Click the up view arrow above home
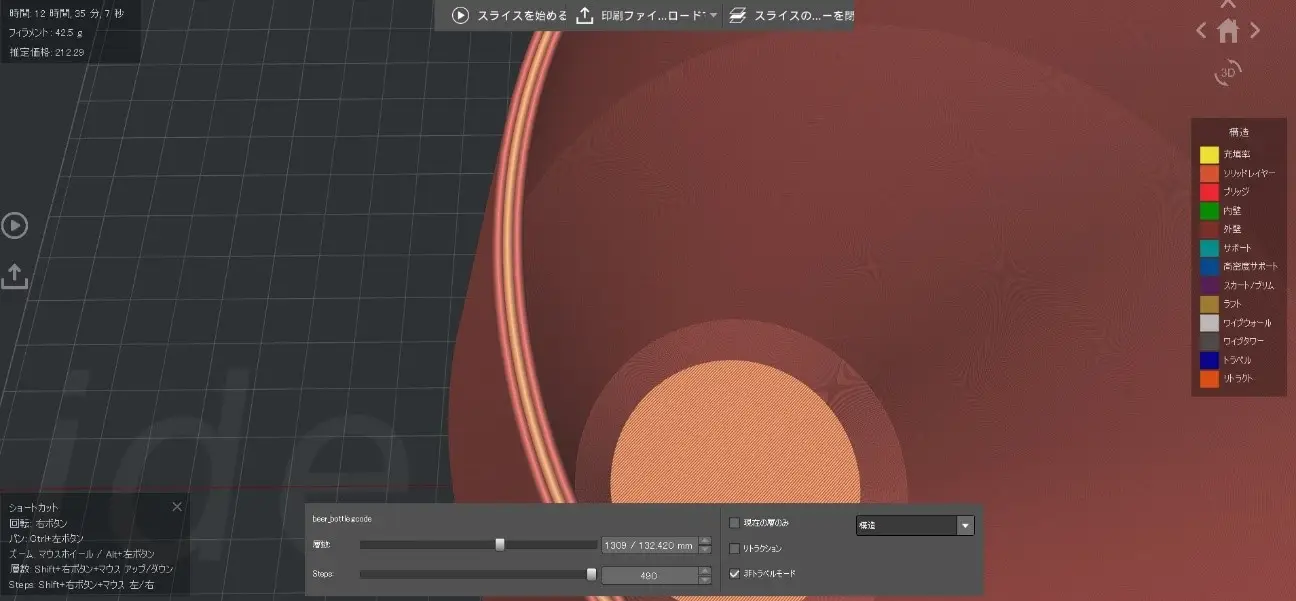 [1228, 5]
